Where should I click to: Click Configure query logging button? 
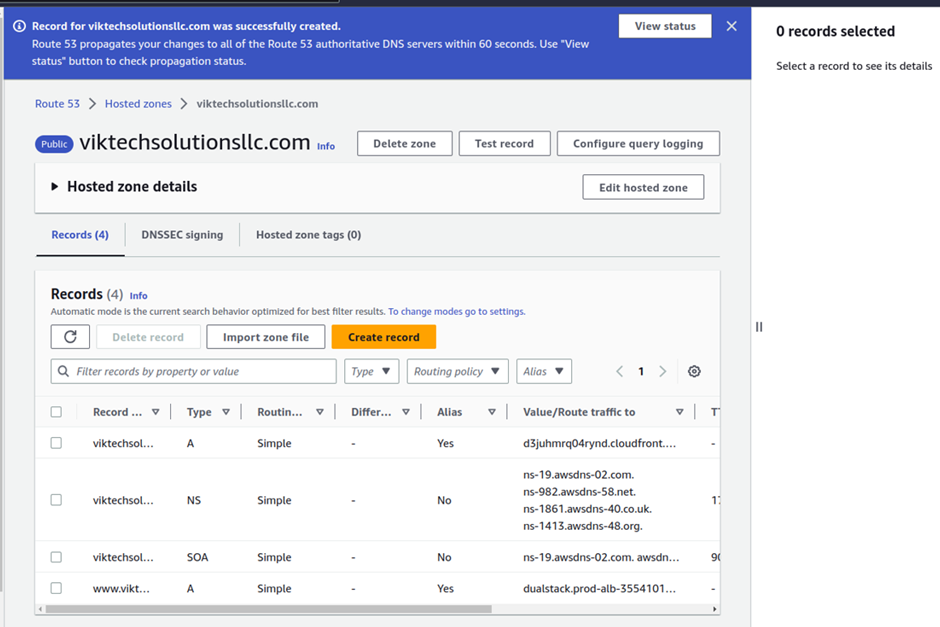pos(638,143)
